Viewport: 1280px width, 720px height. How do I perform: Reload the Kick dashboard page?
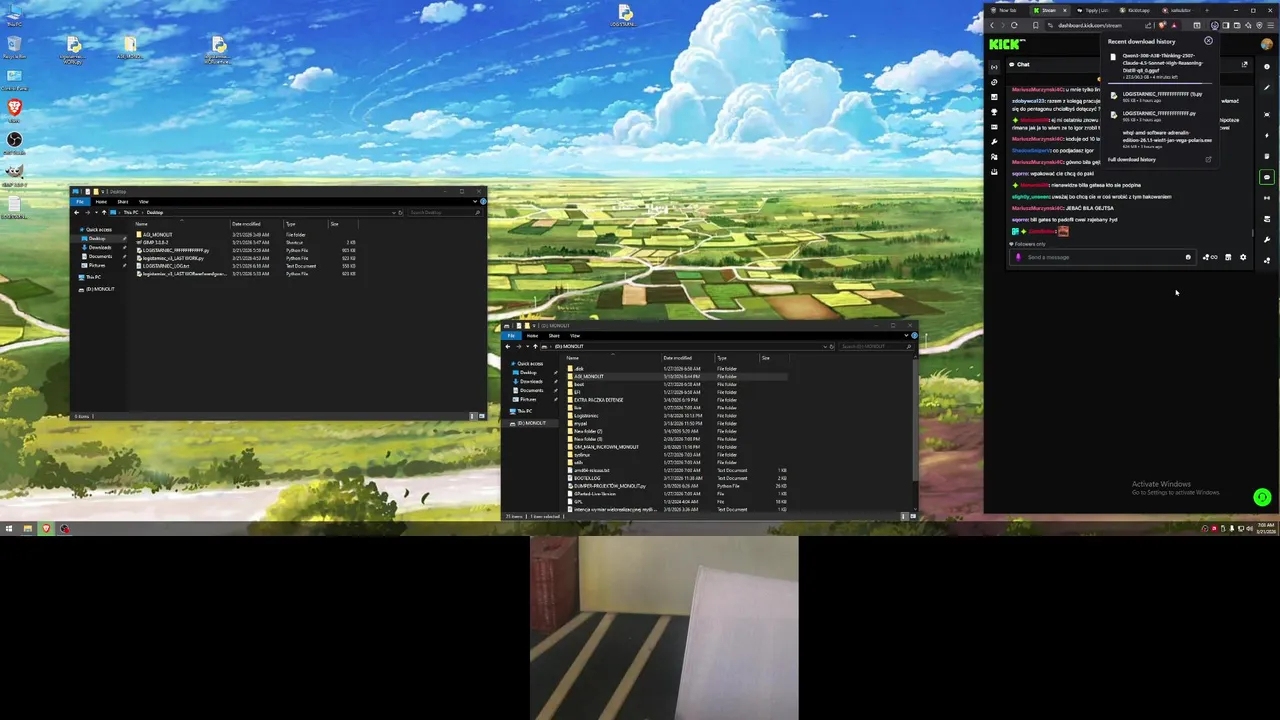pos(1014,25)
